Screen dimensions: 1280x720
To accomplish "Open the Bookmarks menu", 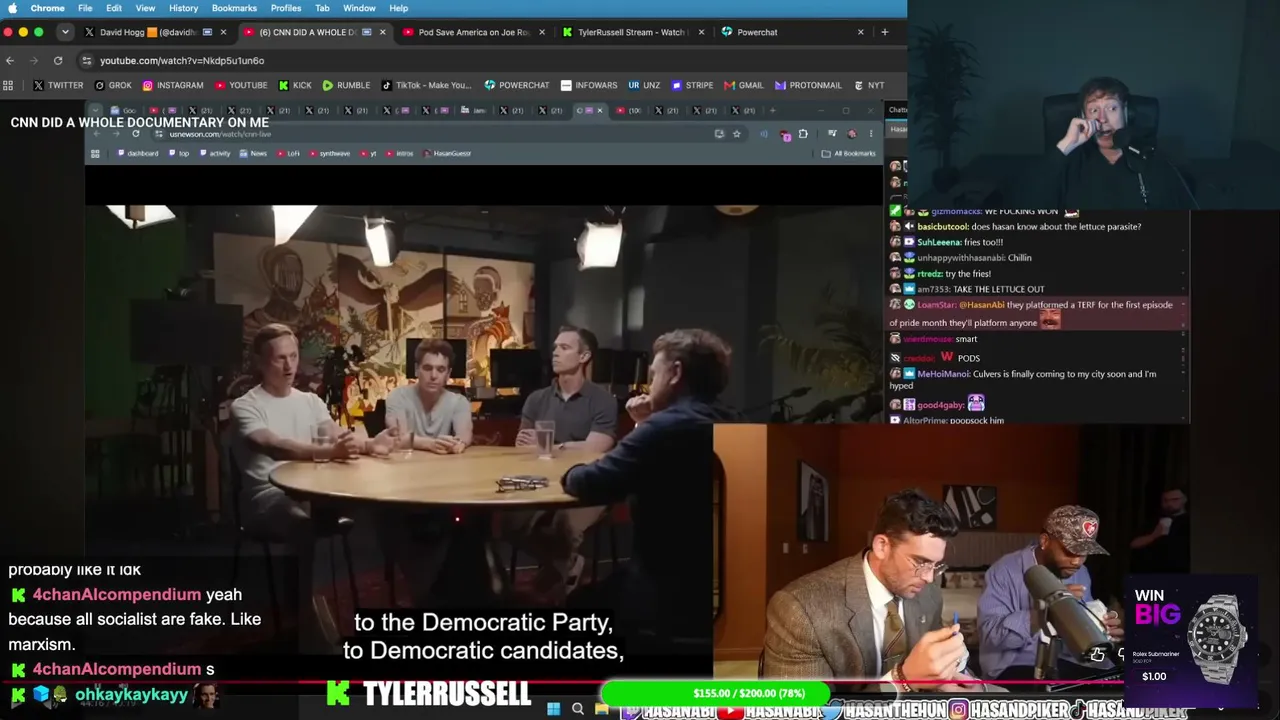I will click(x=234, y=8).
